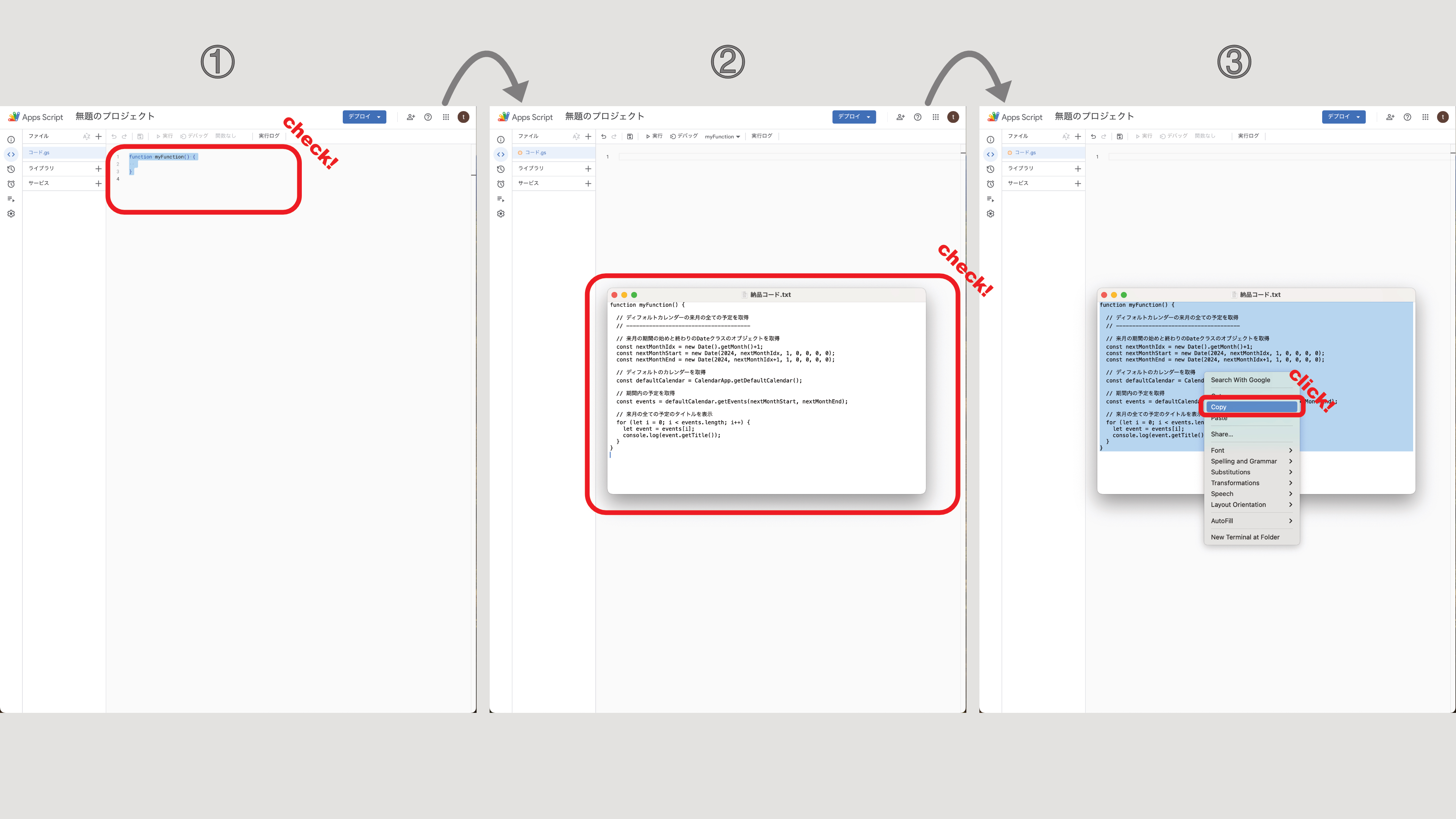Click the 実行ログ execution log button in panel one
Screen dimensions: 1456x819
pyautogui.click(x=269, y=136)
